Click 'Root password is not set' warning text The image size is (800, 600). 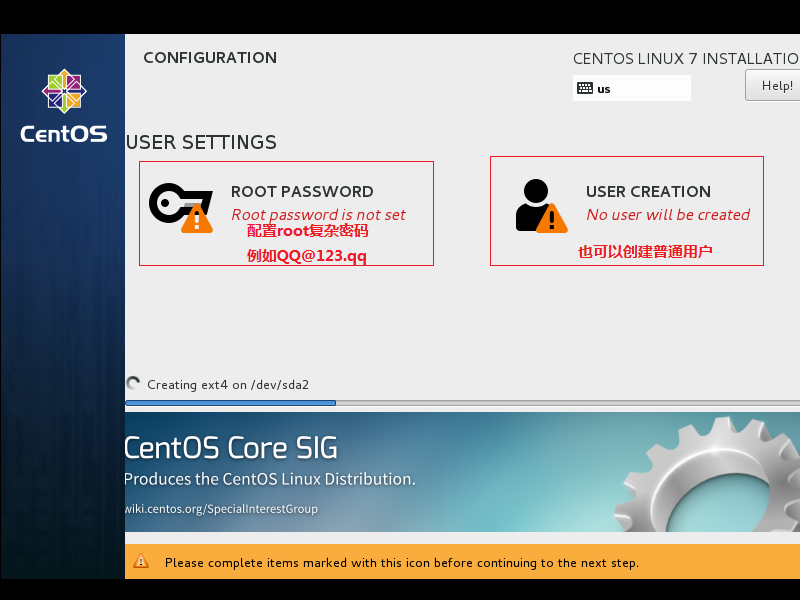318,214
